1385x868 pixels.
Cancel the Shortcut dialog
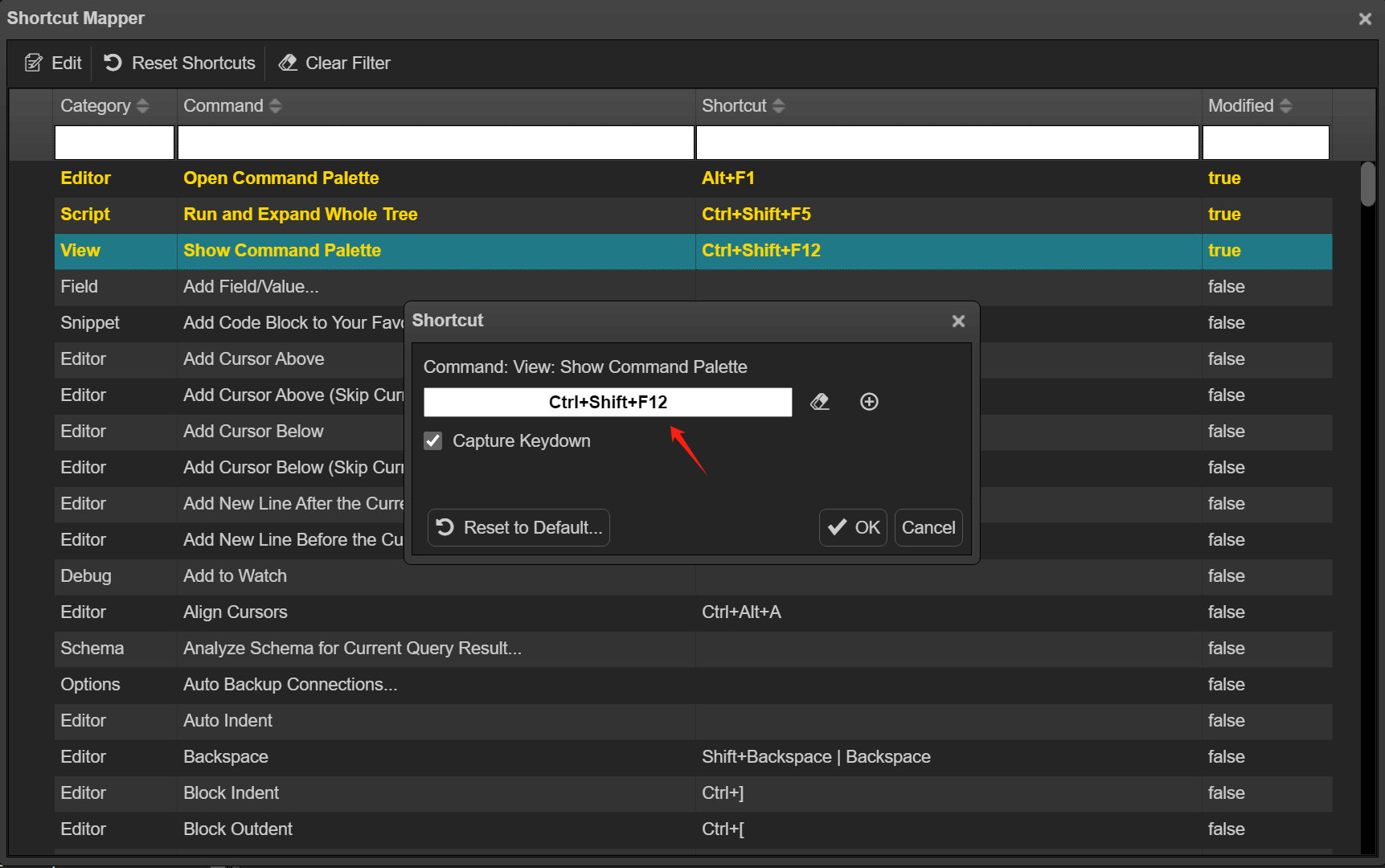(x=928, y=527)
